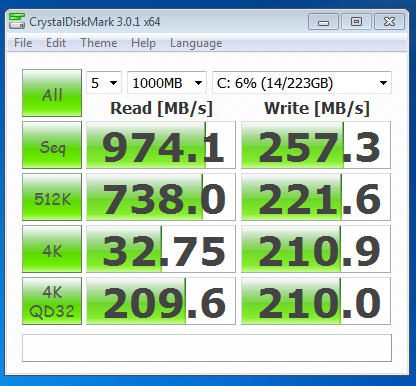Minimize the CrystalDiskMark window
The width and height of the screenshot is (416, 386).
(323, 22)
